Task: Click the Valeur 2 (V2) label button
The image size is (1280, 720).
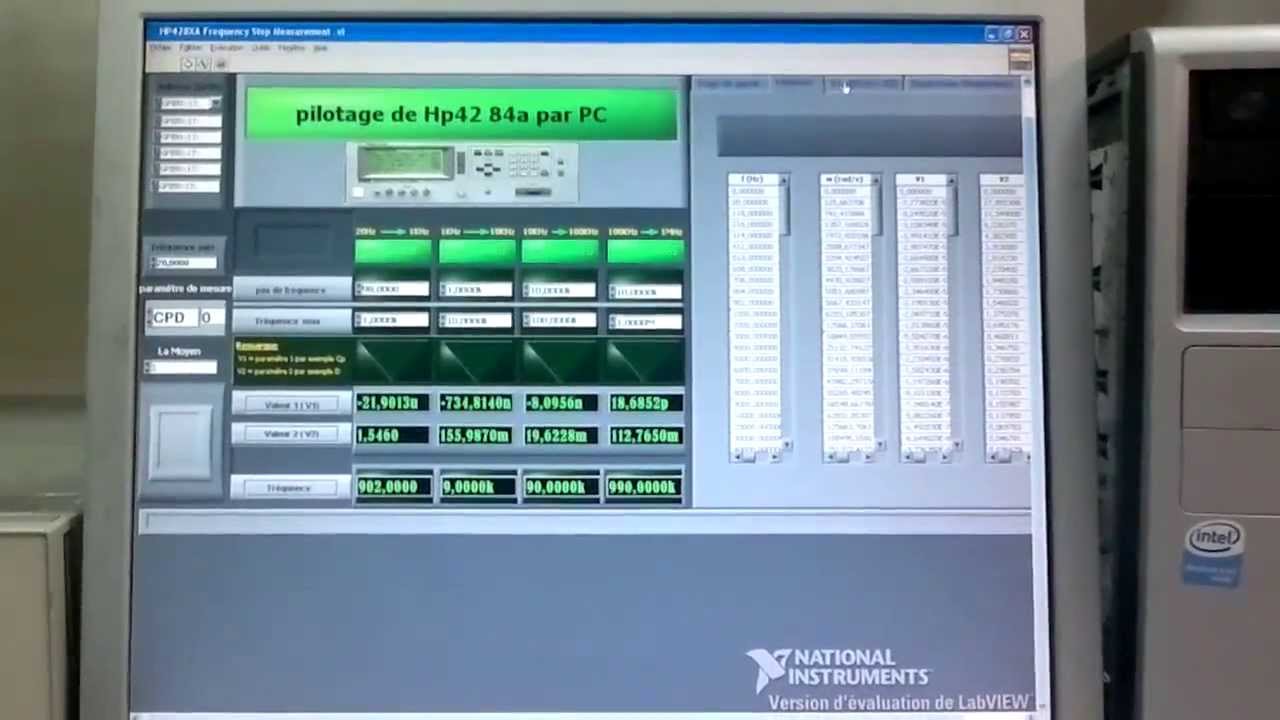Action: click(291, 434)
